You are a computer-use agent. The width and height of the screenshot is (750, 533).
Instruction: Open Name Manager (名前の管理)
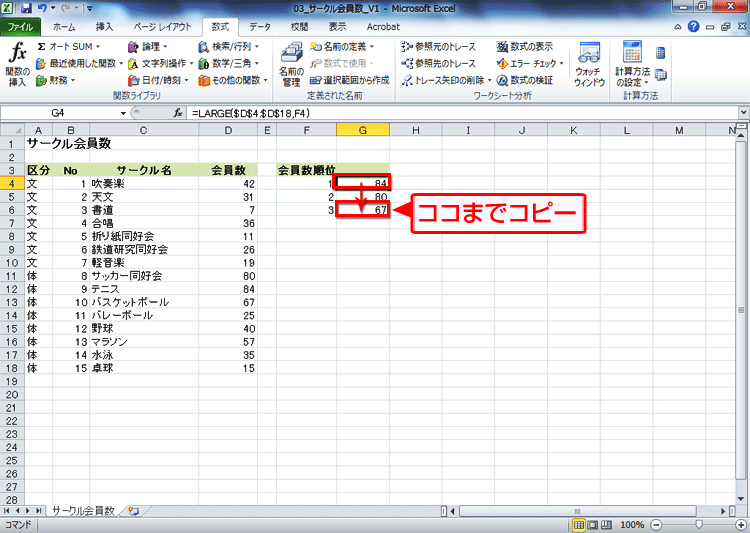point(291,65)
